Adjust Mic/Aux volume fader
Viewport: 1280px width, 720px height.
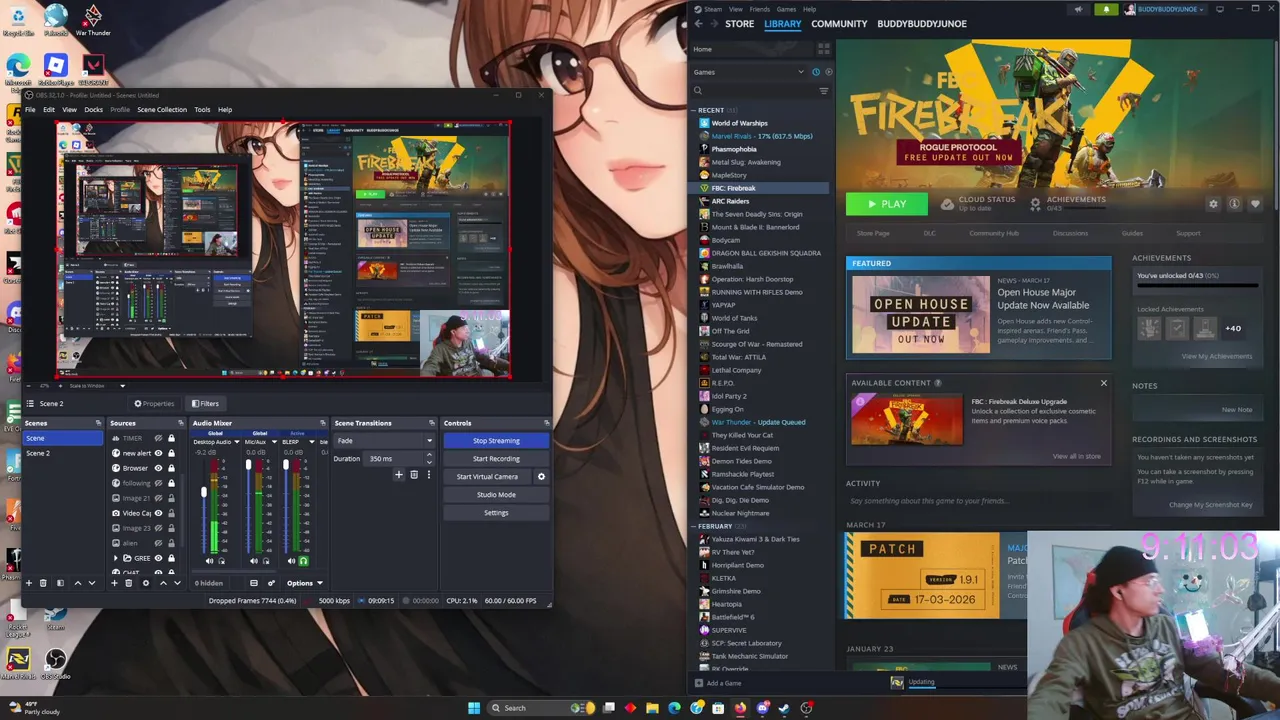coord(248,465)
